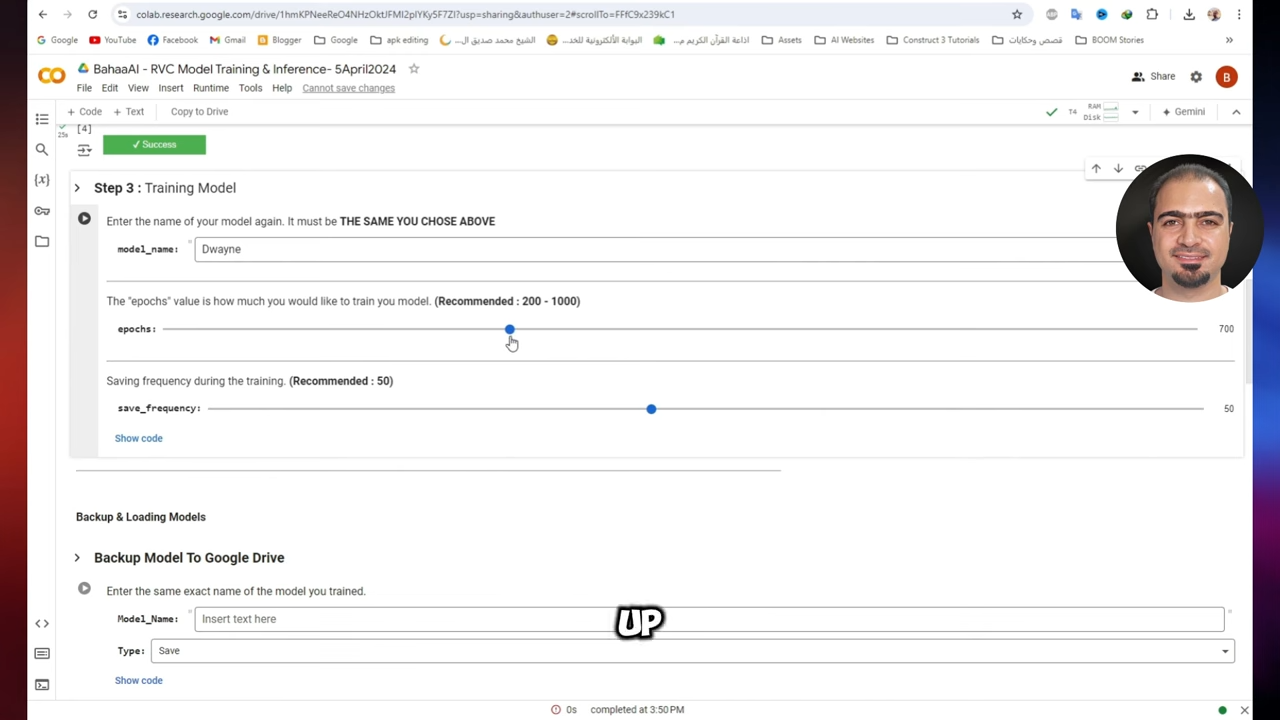
Task: Run the Backup Model cell play button
Action: tap(84, 589)
